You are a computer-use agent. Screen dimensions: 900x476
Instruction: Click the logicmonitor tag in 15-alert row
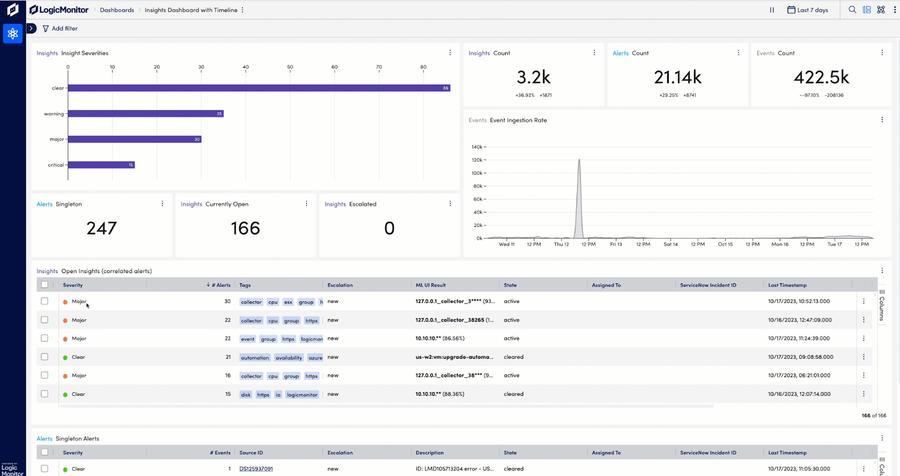point(302,394)
